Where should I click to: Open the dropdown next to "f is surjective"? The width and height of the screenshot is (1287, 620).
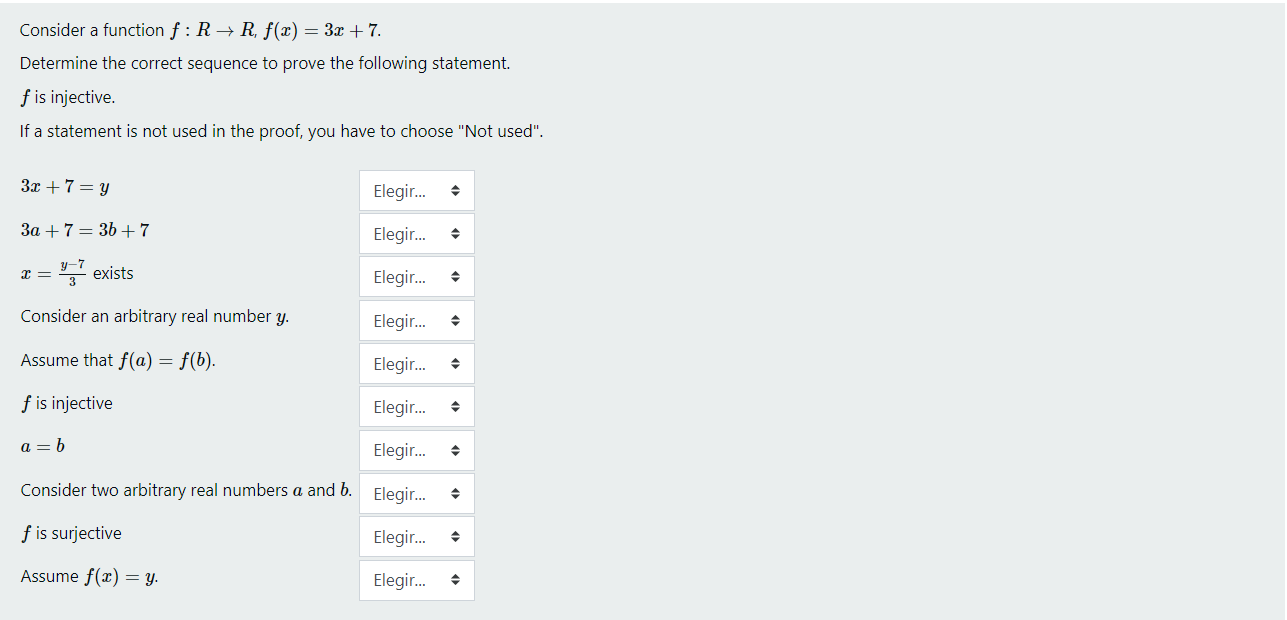(416, 537)
